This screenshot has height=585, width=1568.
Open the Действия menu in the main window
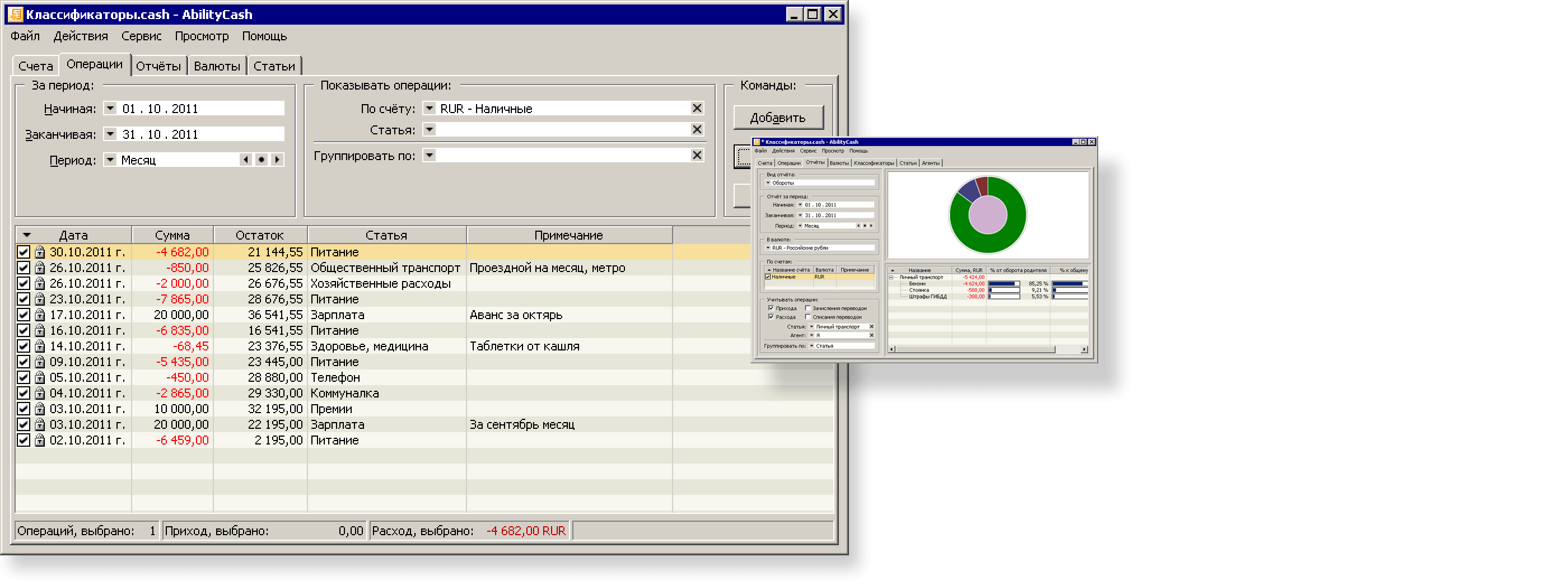click(80, 36)
